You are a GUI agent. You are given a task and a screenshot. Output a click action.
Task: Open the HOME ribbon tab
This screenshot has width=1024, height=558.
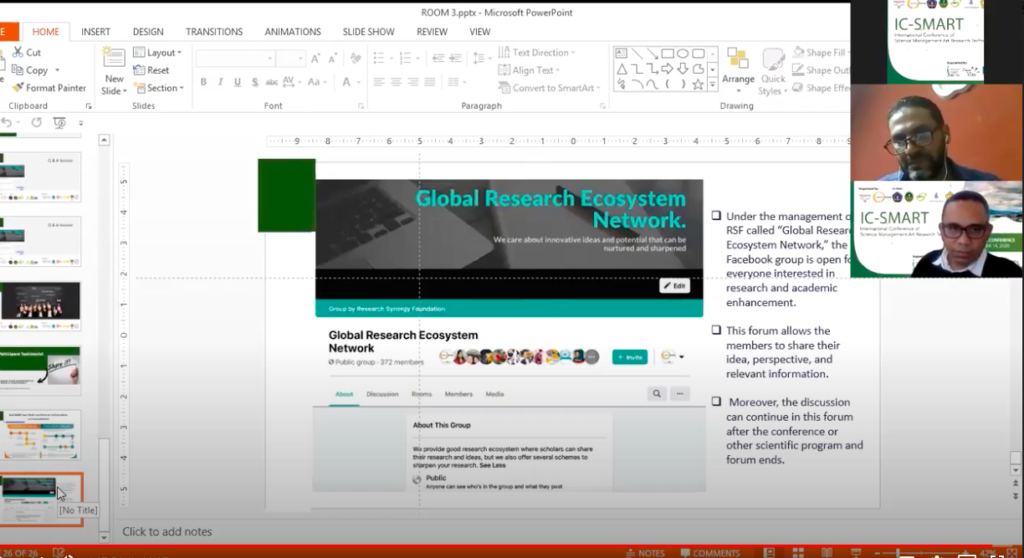[x=46, y=31]
